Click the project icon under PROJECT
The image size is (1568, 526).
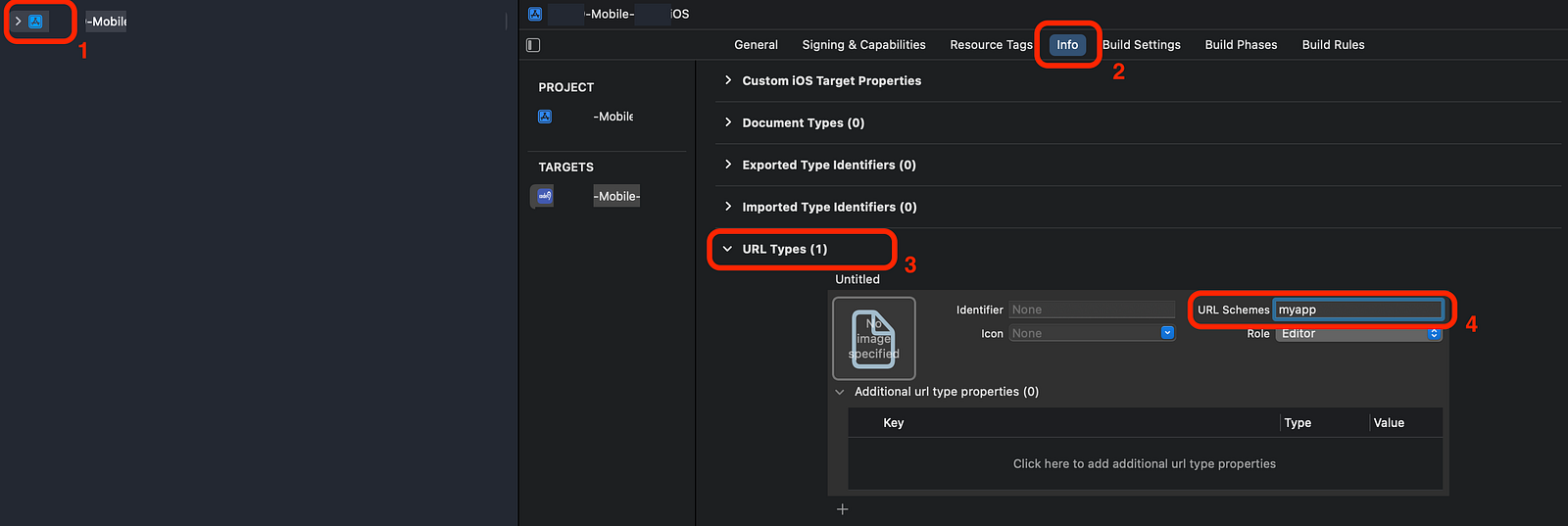pos(545,117)
